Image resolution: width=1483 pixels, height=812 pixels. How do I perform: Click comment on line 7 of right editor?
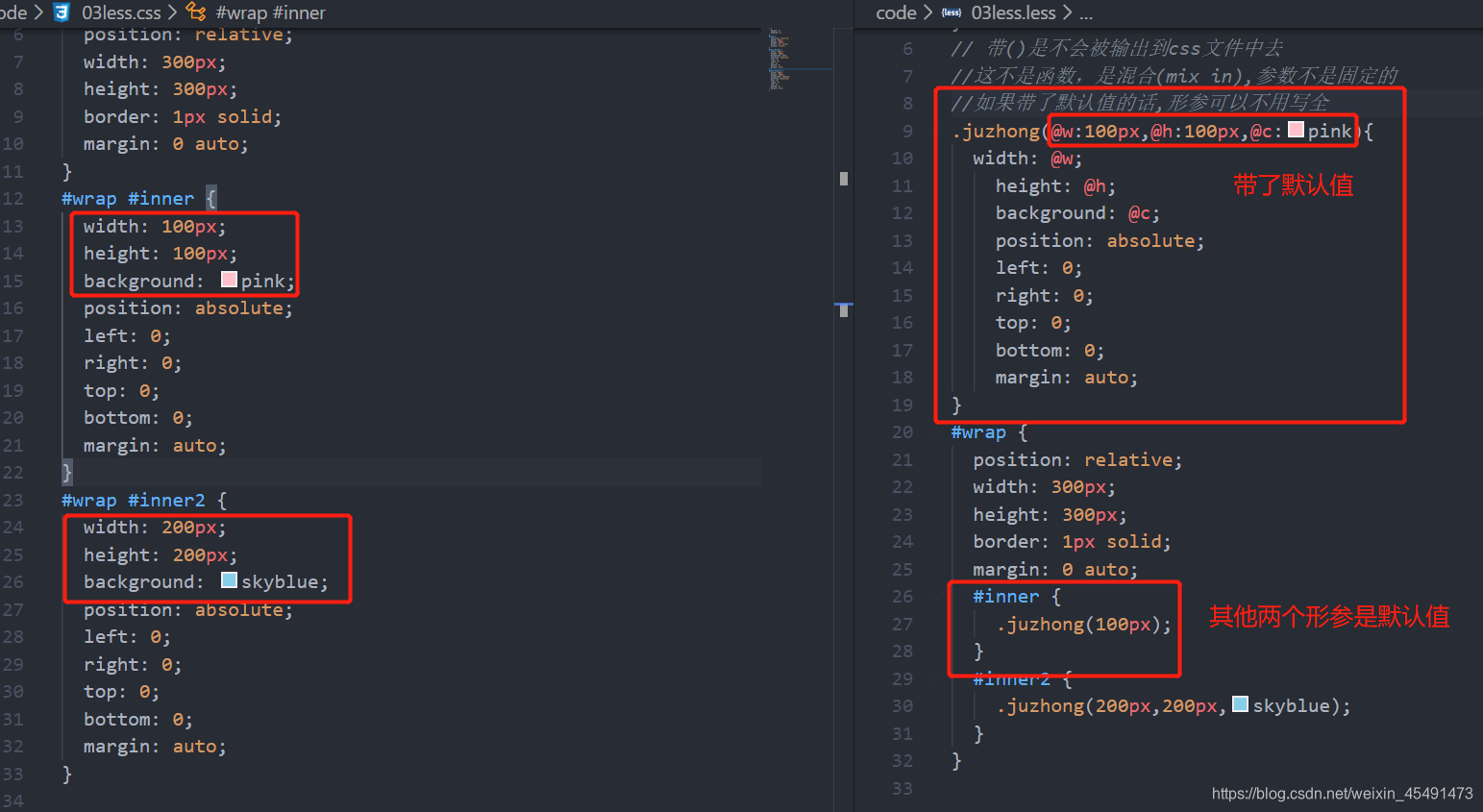tap(1174, 76)
